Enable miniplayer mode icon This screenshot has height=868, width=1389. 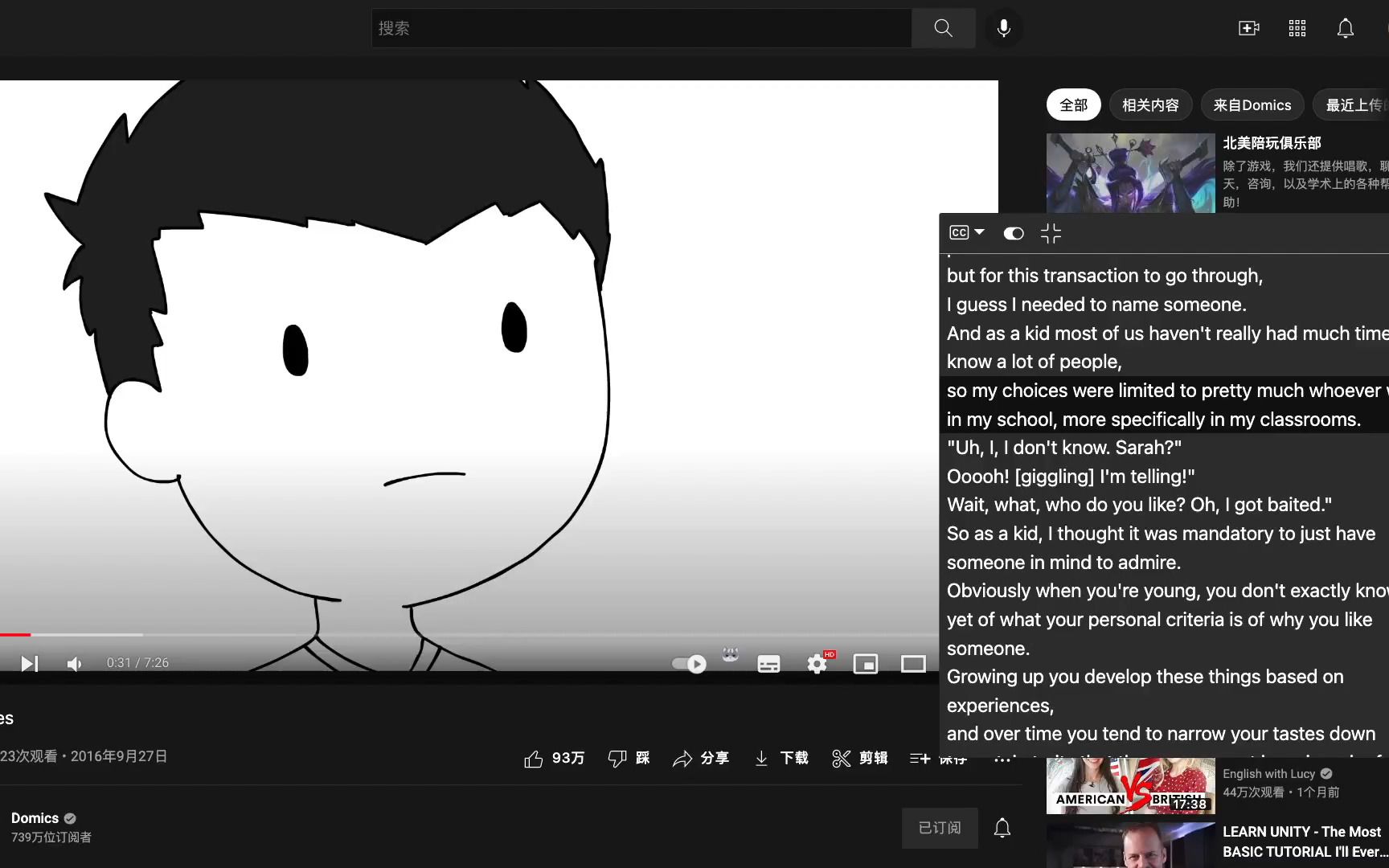click(x=866, y=664)
